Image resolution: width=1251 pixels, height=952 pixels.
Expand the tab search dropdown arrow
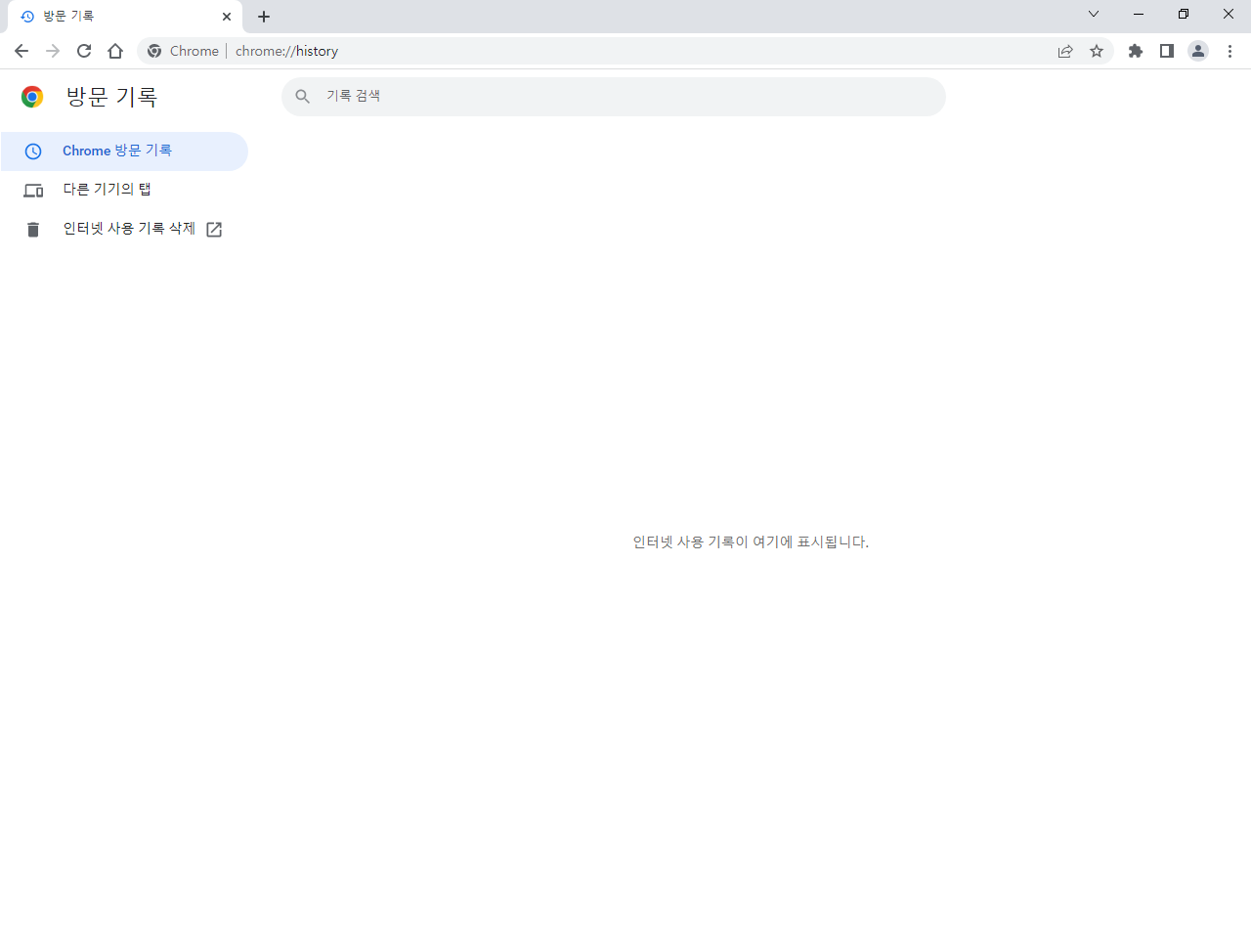1094,14
